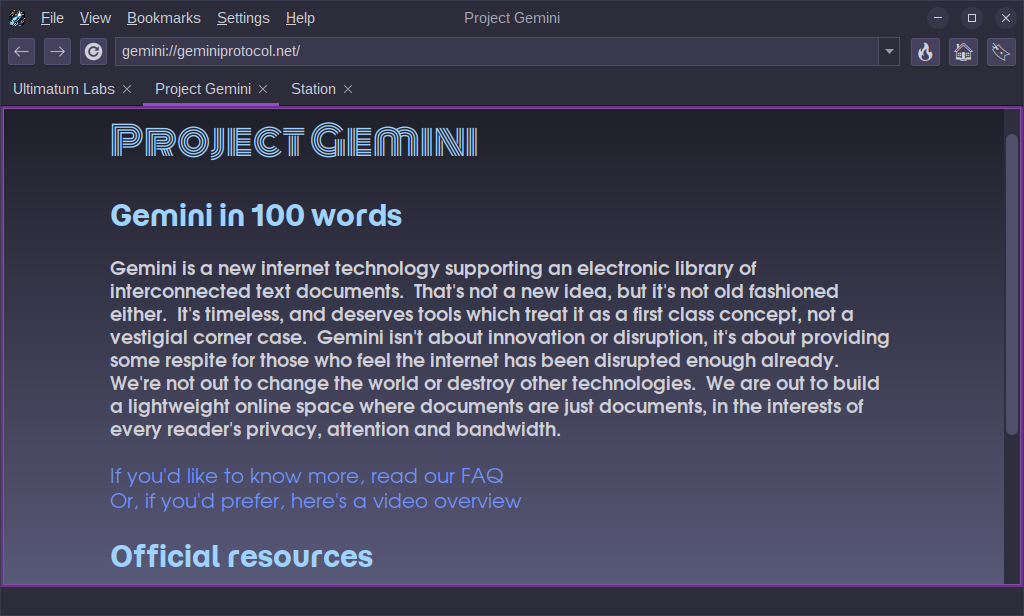Go back with the left arrow button
This screenshot has width=1024, height=616.
[x=22, y=51]
